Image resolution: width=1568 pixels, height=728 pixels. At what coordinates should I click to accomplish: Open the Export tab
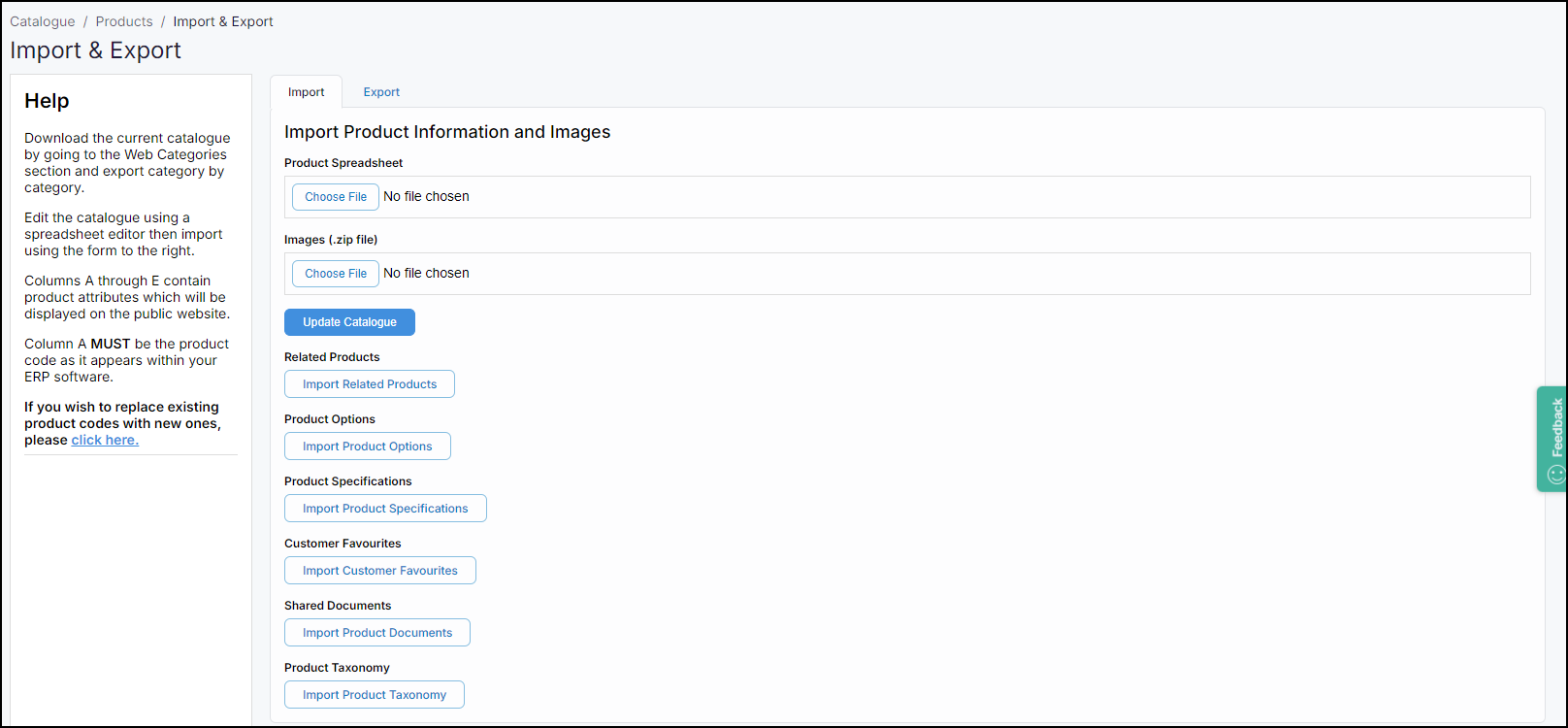click(x=381, y=92)
